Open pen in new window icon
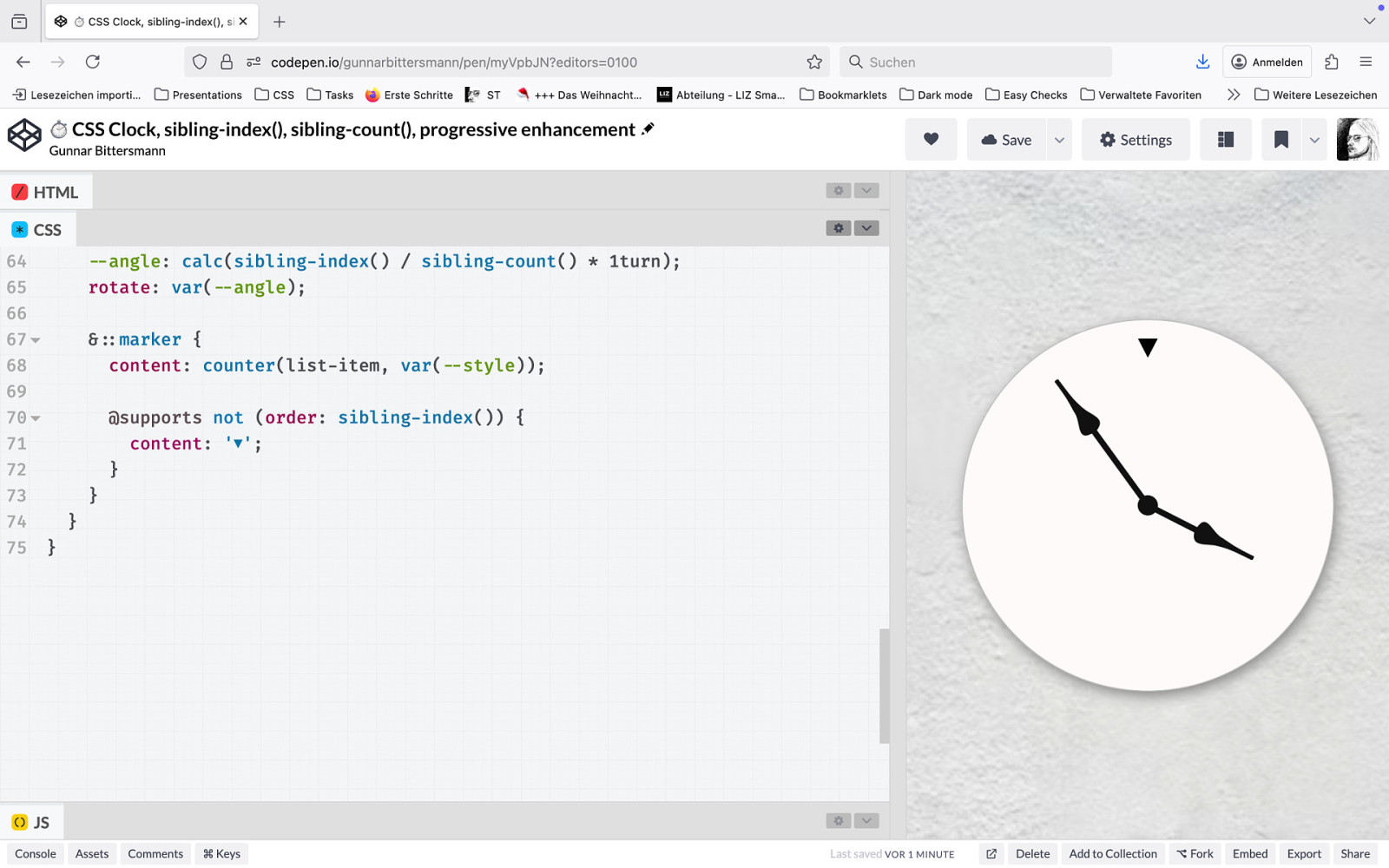This screenshot has height=868, width=1389. click(x=991, y=854)
